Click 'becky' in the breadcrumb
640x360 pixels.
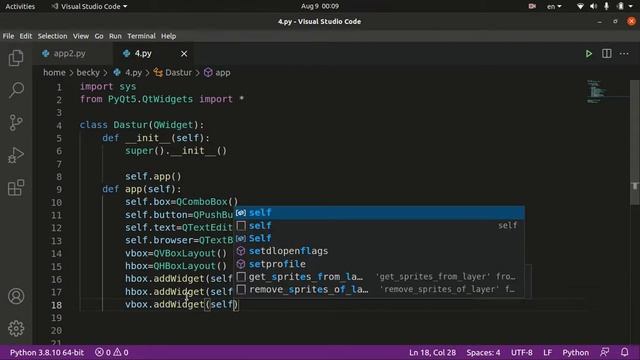pos(88,73)
